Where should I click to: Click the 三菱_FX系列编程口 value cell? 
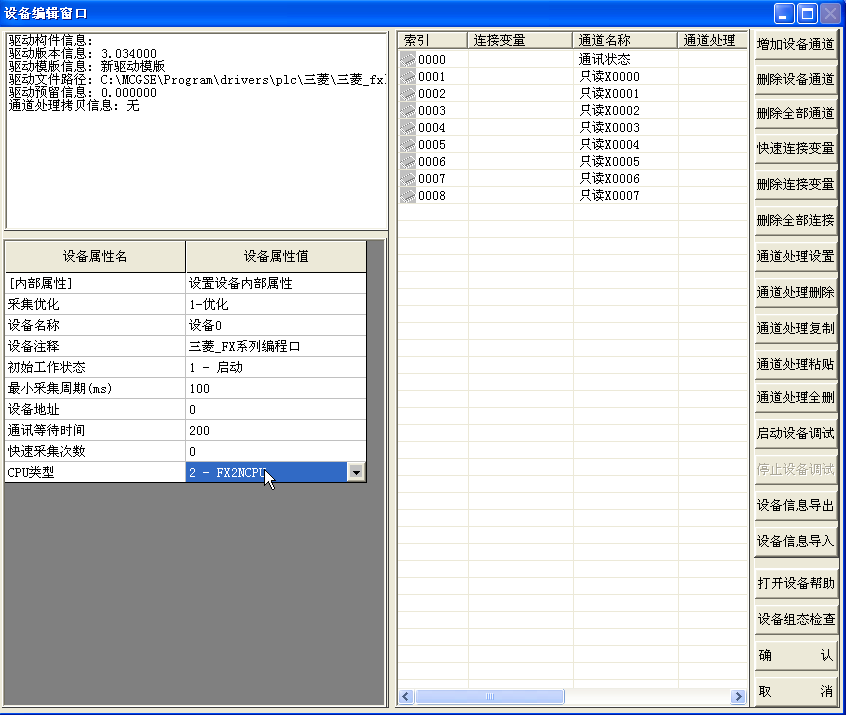point(276,346)
